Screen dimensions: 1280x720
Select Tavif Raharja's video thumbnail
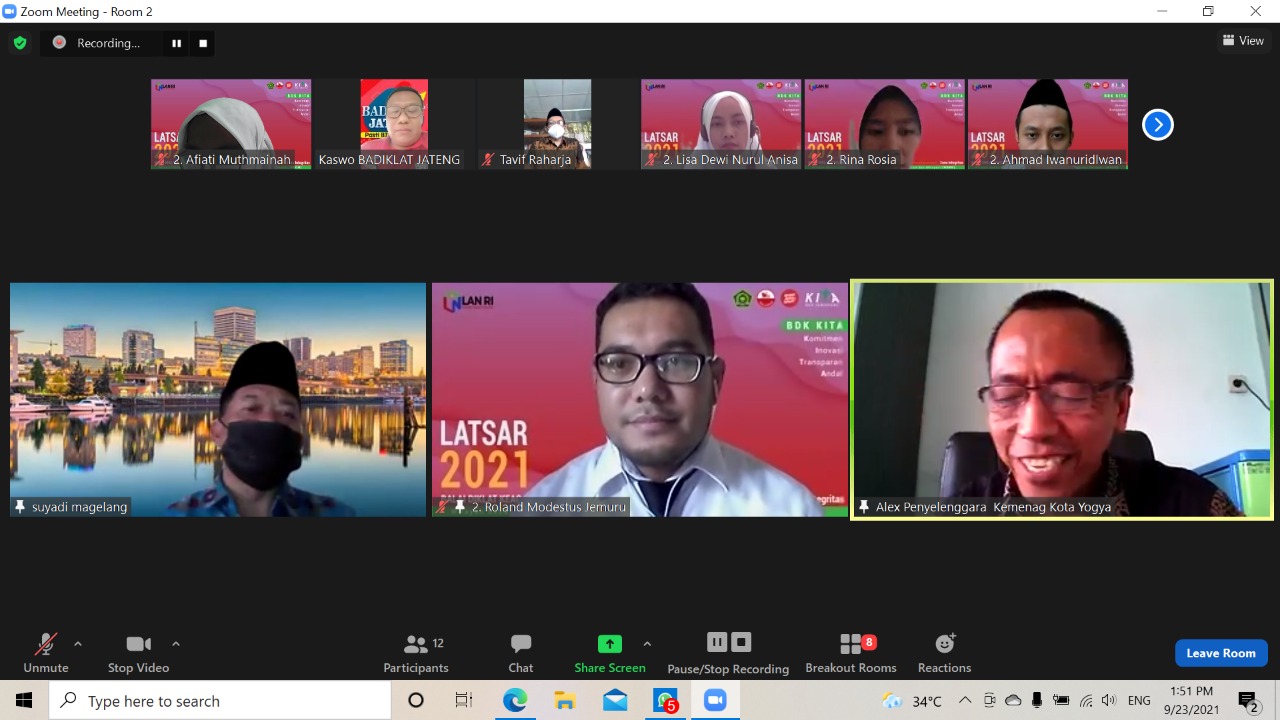557,124
